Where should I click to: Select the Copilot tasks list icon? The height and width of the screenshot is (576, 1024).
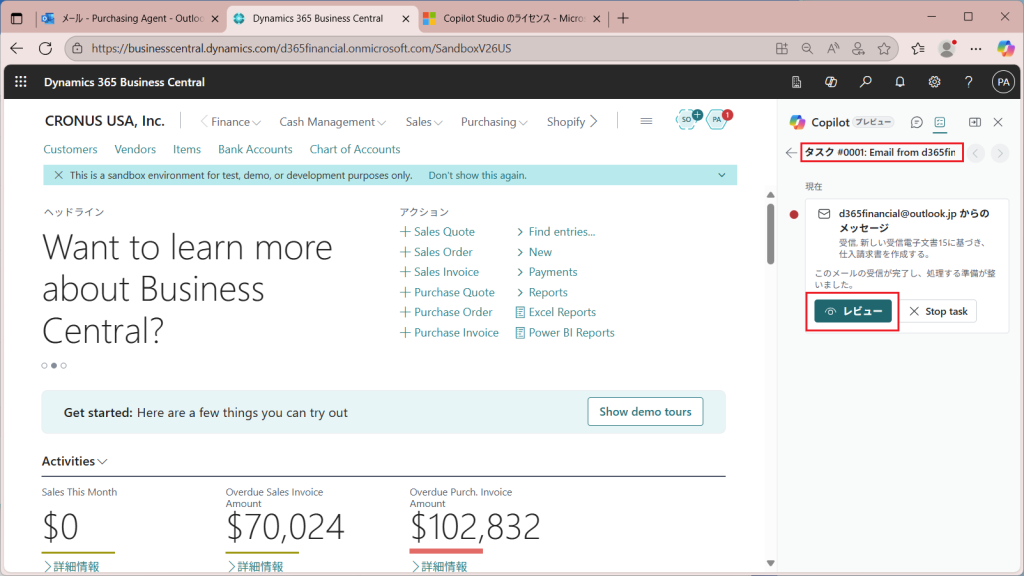[x=940, y=122]
